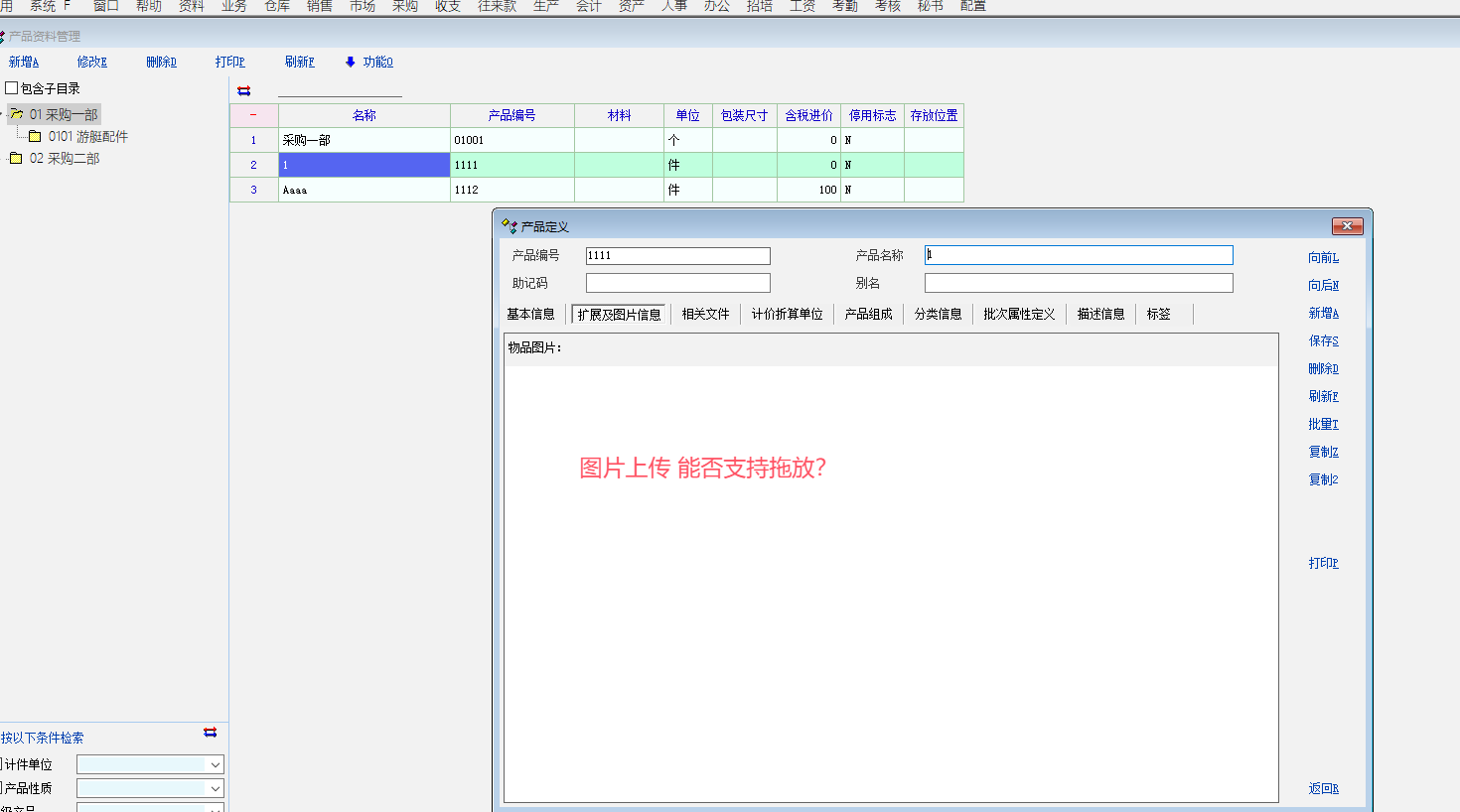Image resolution: width=1460 pixels, height=812 pixels.
Task: Open the 产品组成 tab
Action: [x=868, y=314]
